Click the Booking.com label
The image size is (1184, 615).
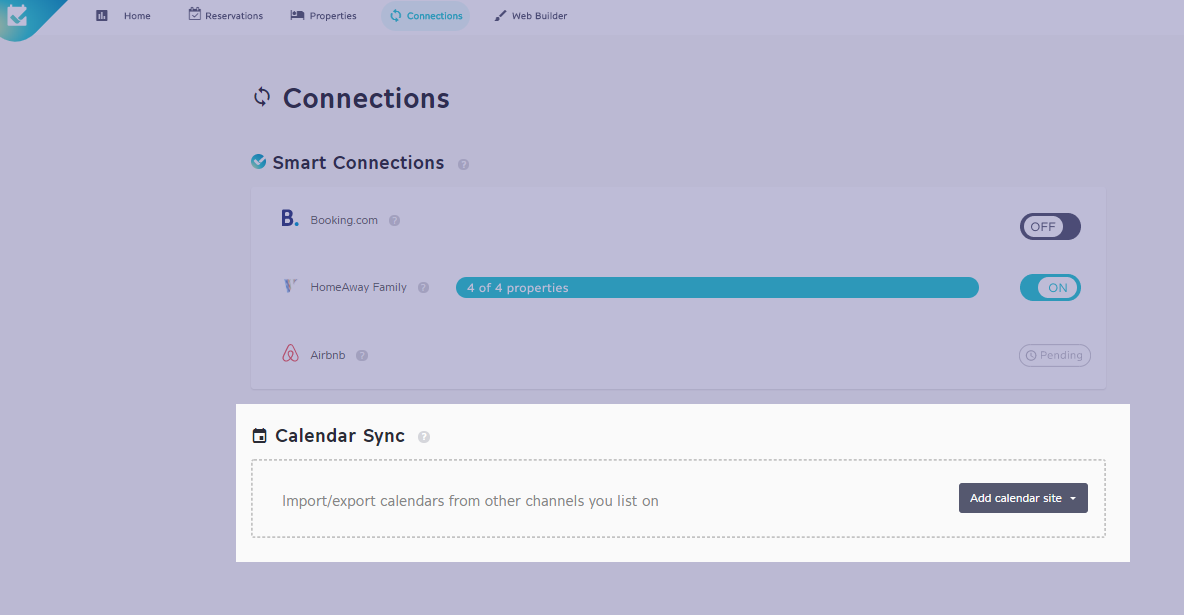point(344,220)
